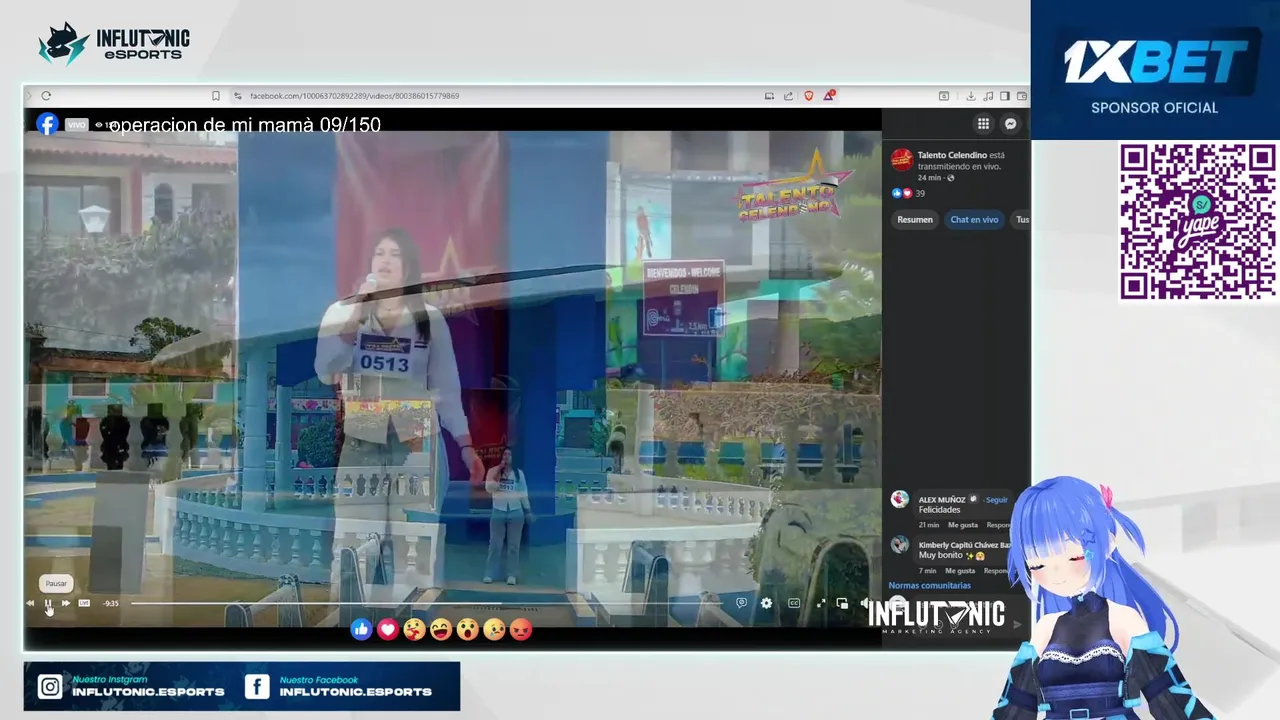Click the share icon in address bar
This screenshot has width=1280, height=720.
[x=788, y=96]
